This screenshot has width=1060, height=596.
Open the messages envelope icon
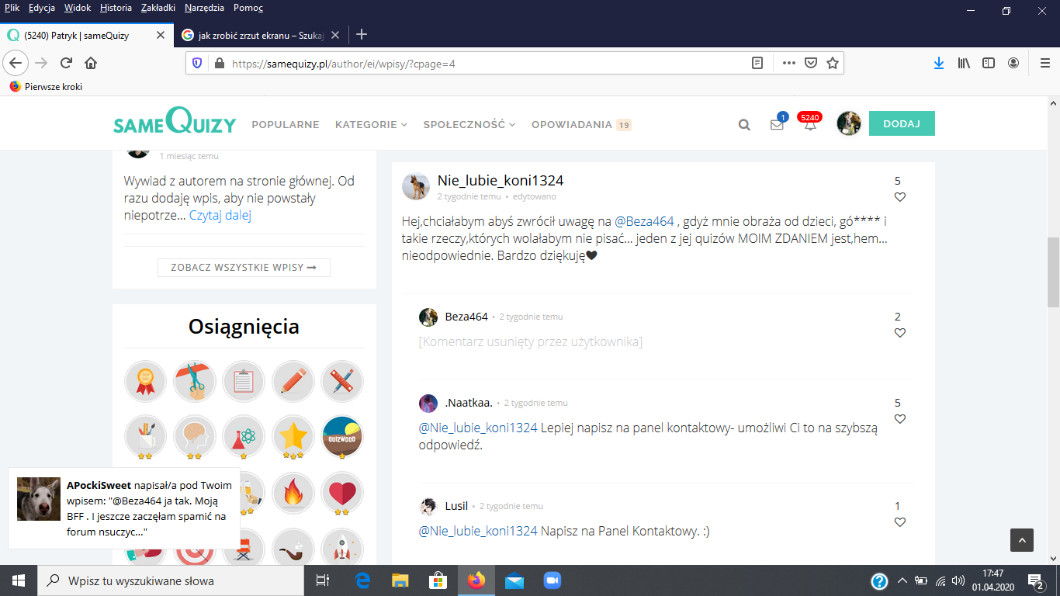pyautogui.click(x=777, y=125)
